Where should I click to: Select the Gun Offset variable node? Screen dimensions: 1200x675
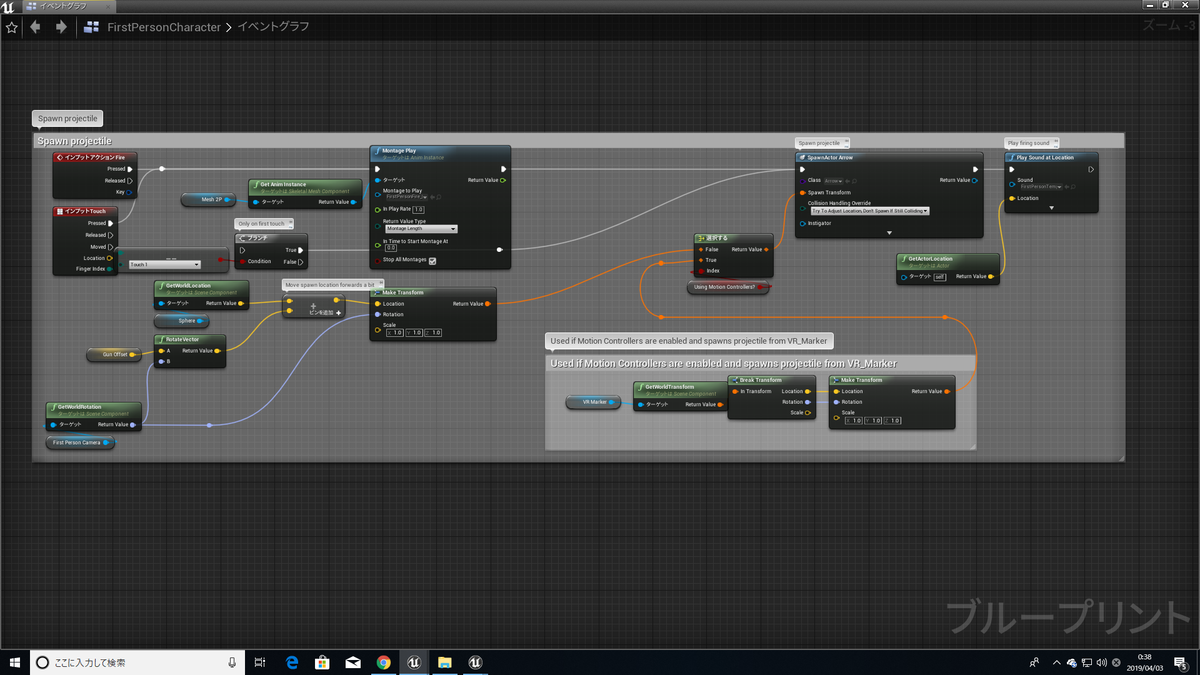coord(115,354)
